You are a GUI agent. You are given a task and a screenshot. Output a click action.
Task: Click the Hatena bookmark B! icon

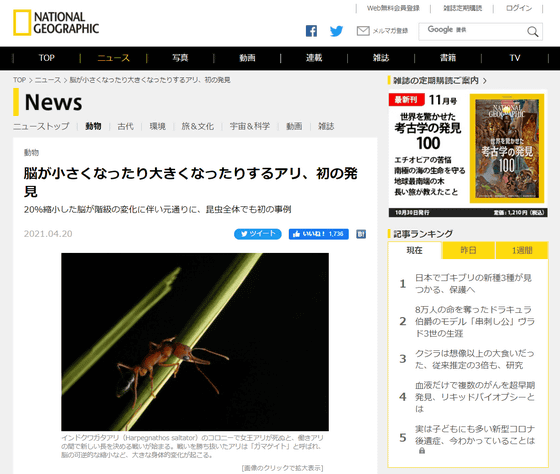361,234
